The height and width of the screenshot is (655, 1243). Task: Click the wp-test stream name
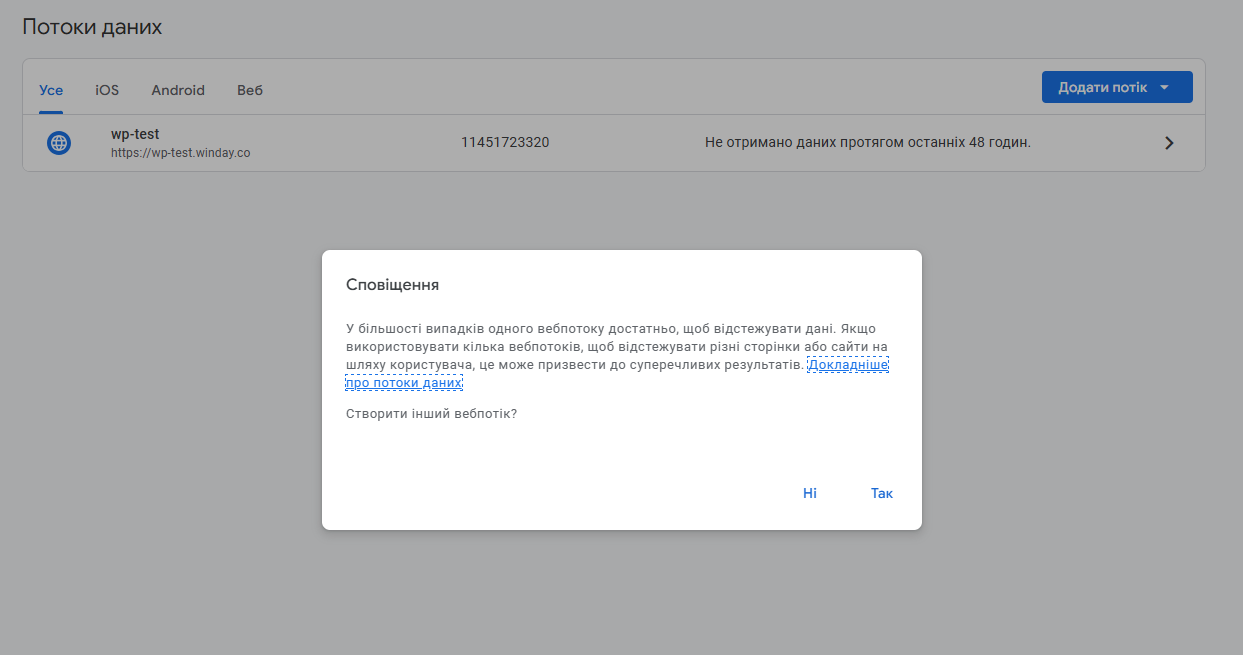135,134
